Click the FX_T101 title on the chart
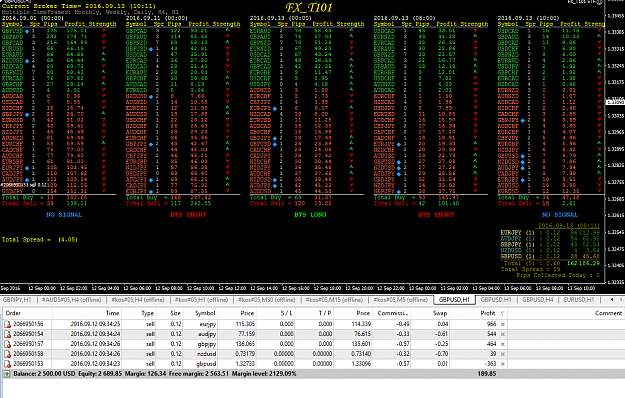The height and width of the screenshot is (398, 625). click(309, 8)
